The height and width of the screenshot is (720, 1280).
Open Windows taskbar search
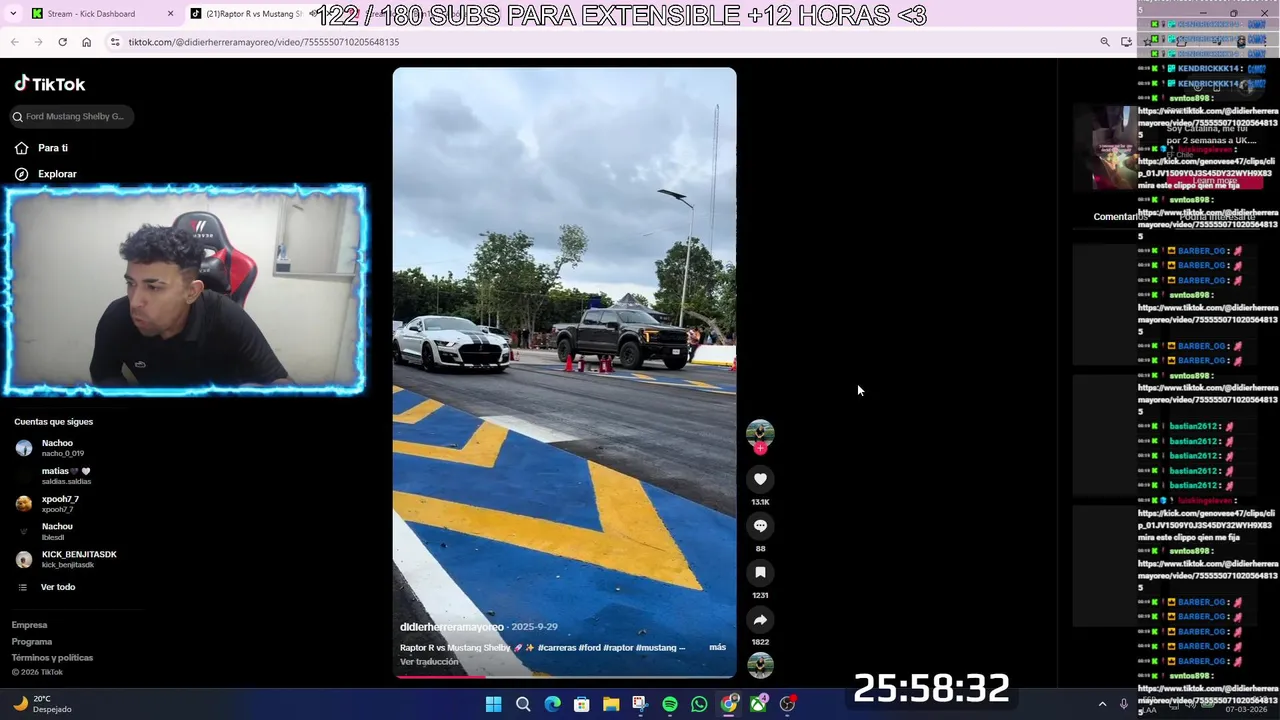(x=523, y=704)
